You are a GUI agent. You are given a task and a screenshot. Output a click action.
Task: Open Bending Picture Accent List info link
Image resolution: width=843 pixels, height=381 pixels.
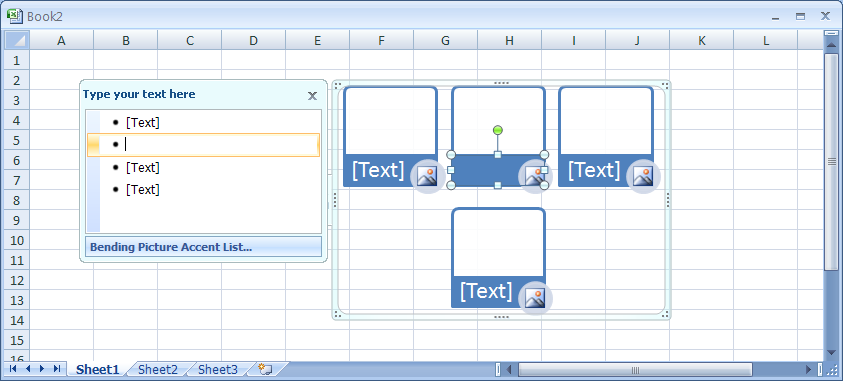203,247
